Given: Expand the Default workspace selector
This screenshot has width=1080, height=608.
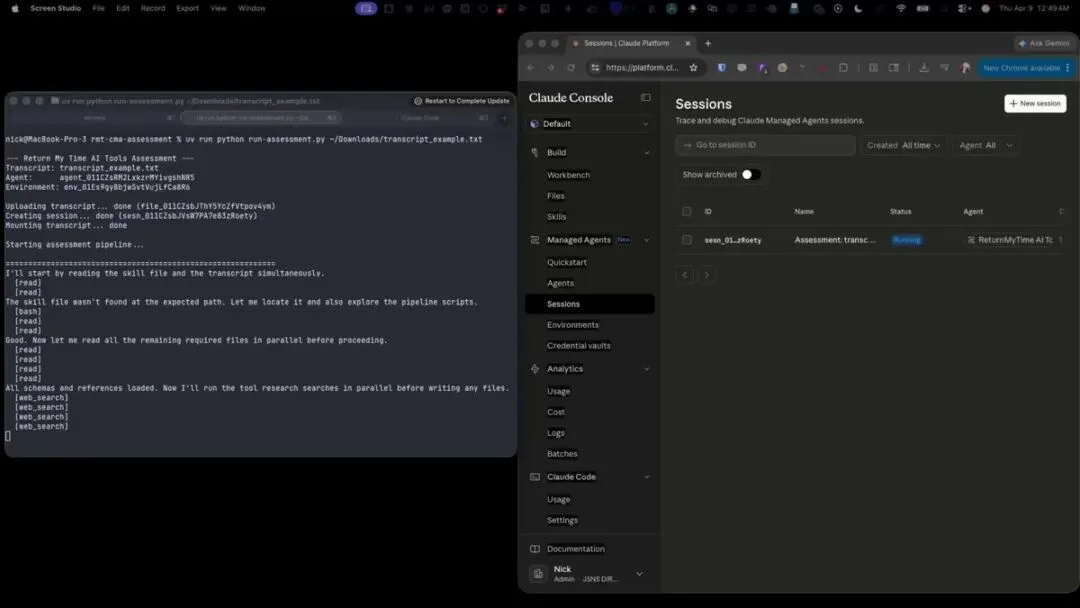Looking at the screenshot, I should 590,124.
